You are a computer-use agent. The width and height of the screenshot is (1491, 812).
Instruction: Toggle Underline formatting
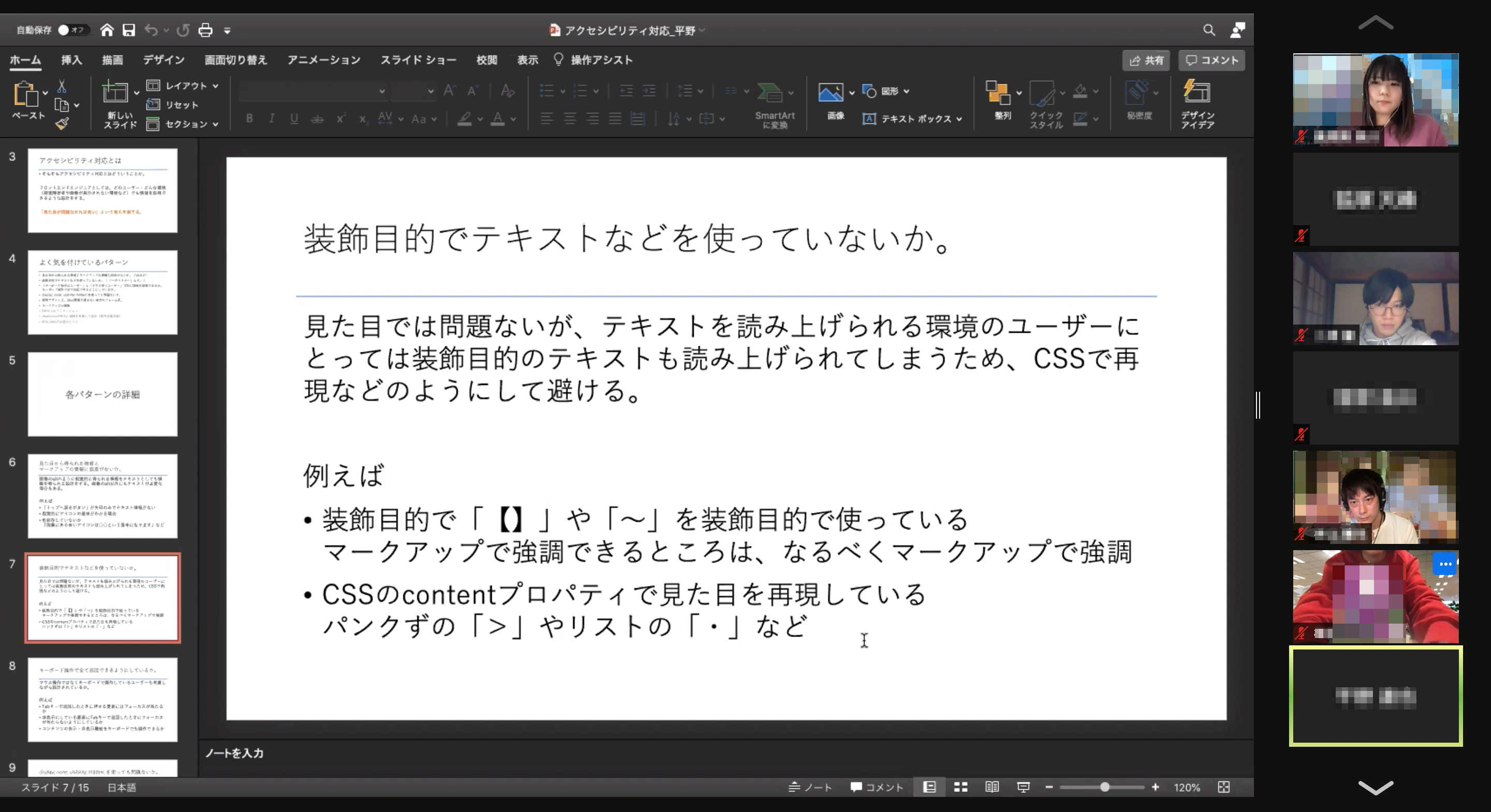click(294, 119)
